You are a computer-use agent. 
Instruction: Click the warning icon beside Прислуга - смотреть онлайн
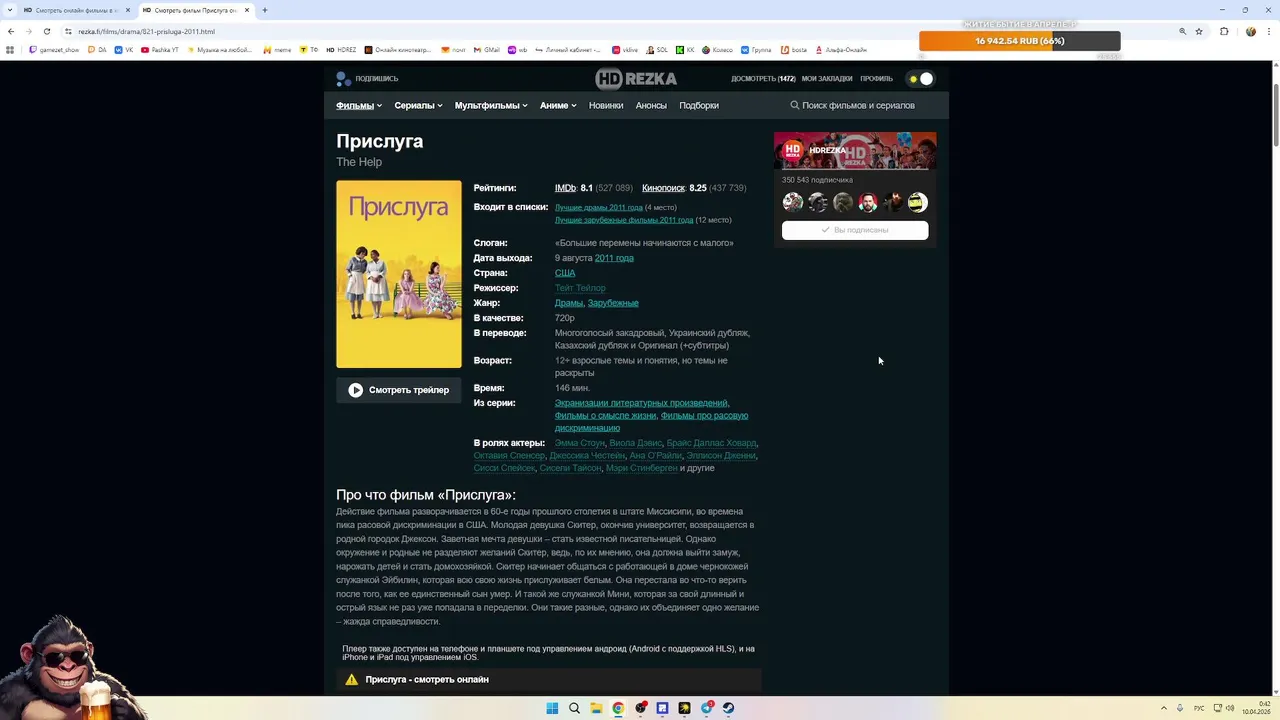click(x=352, y=680)
